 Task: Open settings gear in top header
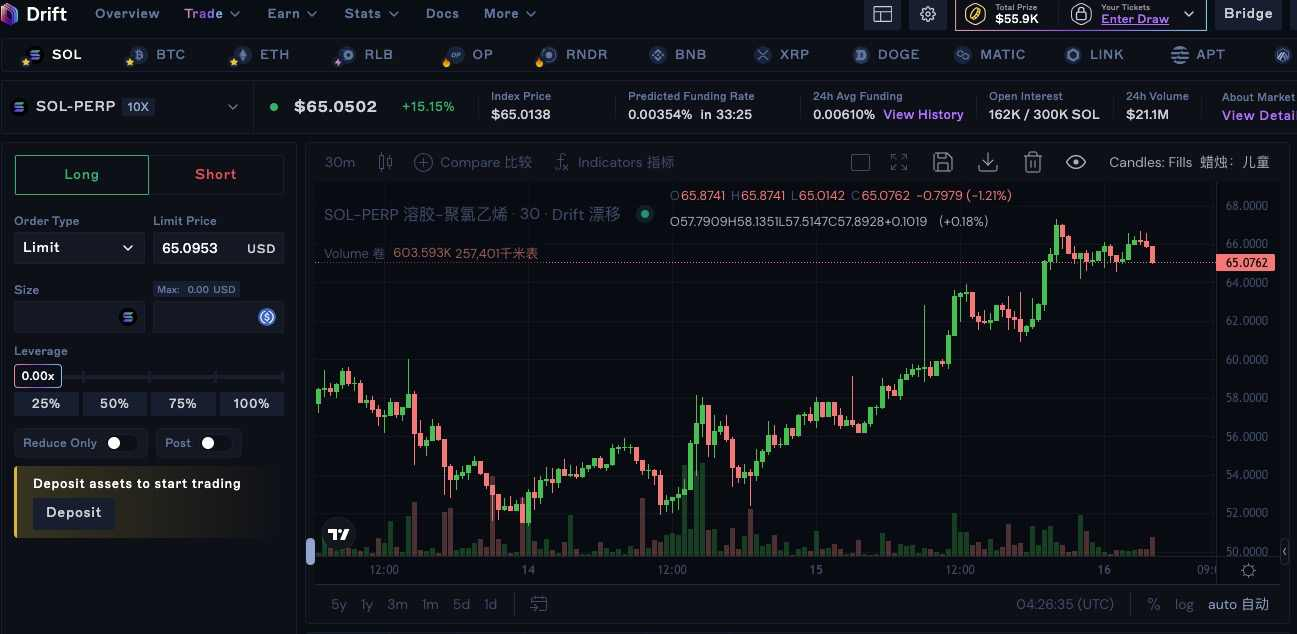(928, 14)
